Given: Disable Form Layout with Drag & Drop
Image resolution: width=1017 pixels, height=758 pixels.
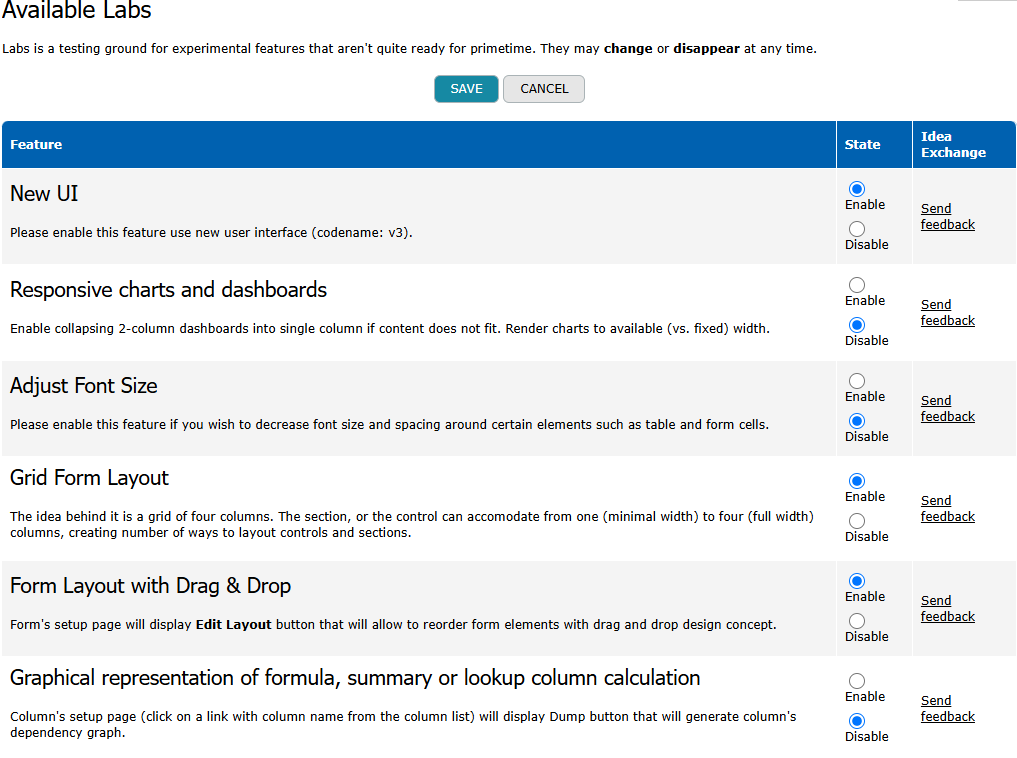Looking at the screenshot, I should pos(857,621).
